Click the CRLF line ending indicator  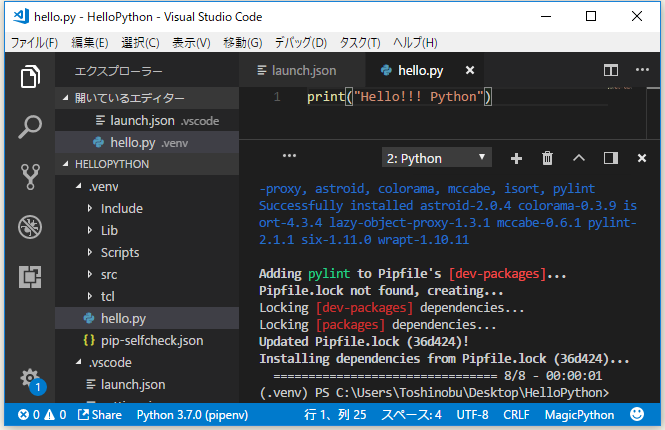tap(516, 415)
